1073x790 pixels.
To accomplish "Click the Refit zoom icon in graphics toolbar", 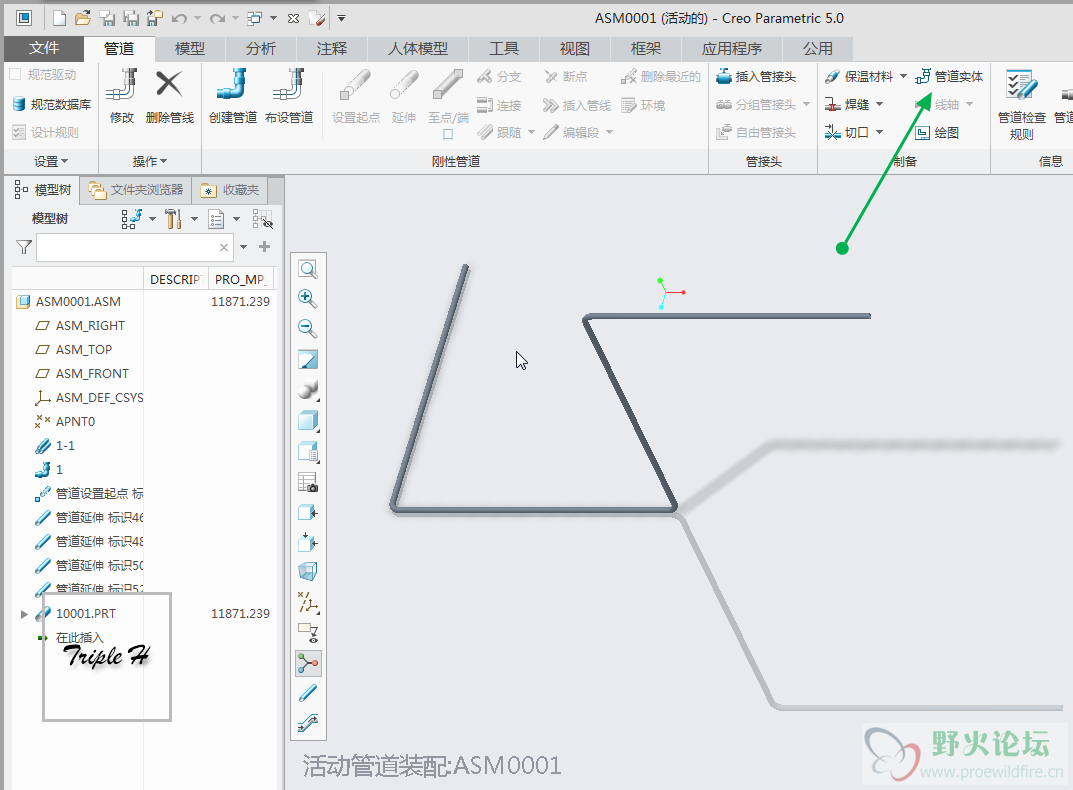I will (308, 270).
